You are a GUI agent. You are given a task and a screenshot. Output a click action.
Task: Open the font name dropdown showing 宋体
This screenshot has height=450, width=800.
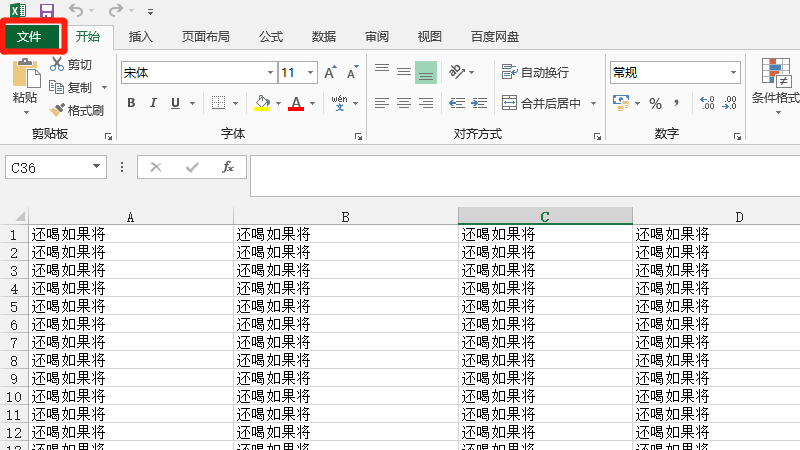[270, 73]
